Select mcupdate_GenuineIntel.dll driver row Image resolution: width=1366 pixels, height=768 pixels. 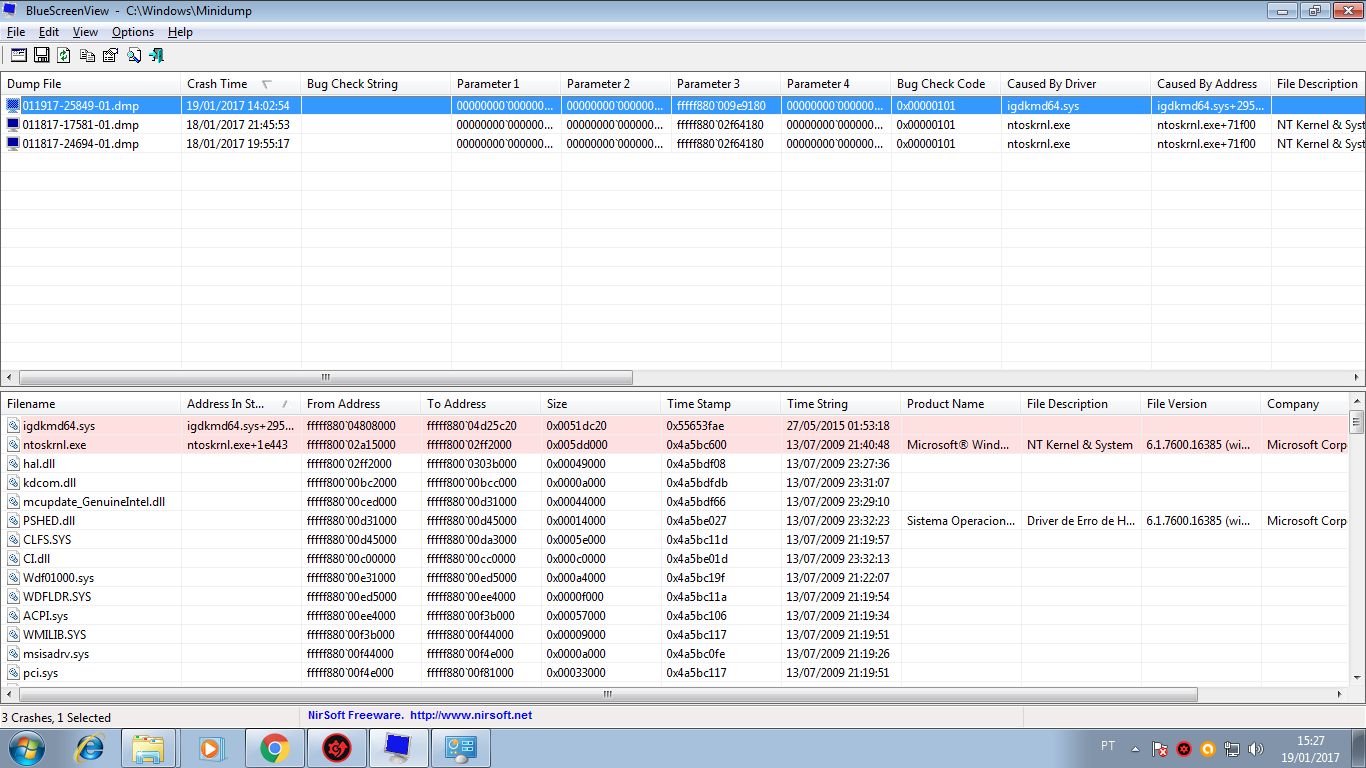pos(674,502)
